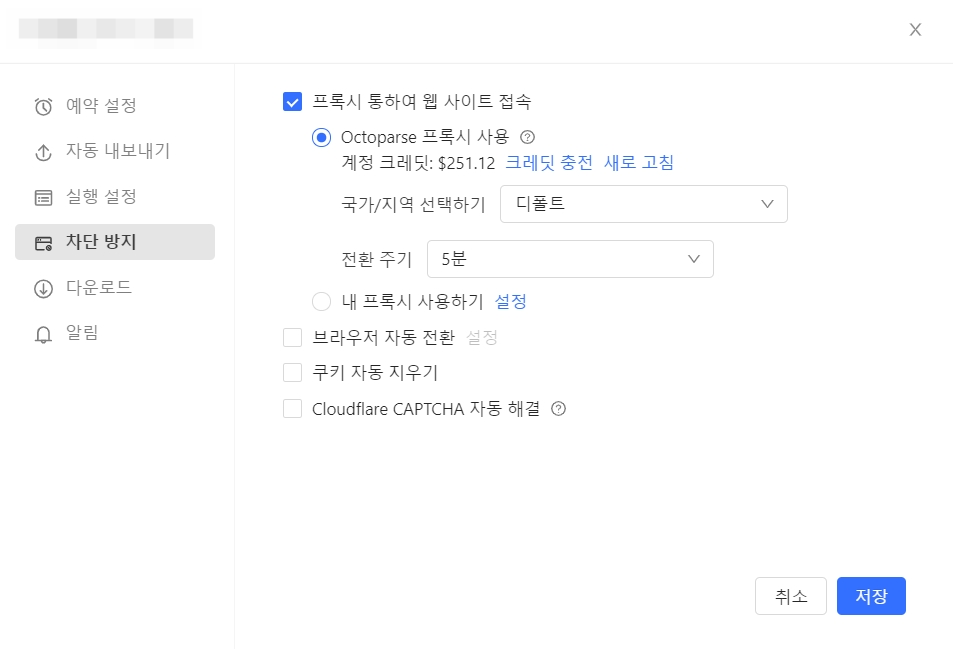The image size is (953, 649).
Task: Enable the 쿠키 자동 지우기 checkbox
Action: pos(293,373)
